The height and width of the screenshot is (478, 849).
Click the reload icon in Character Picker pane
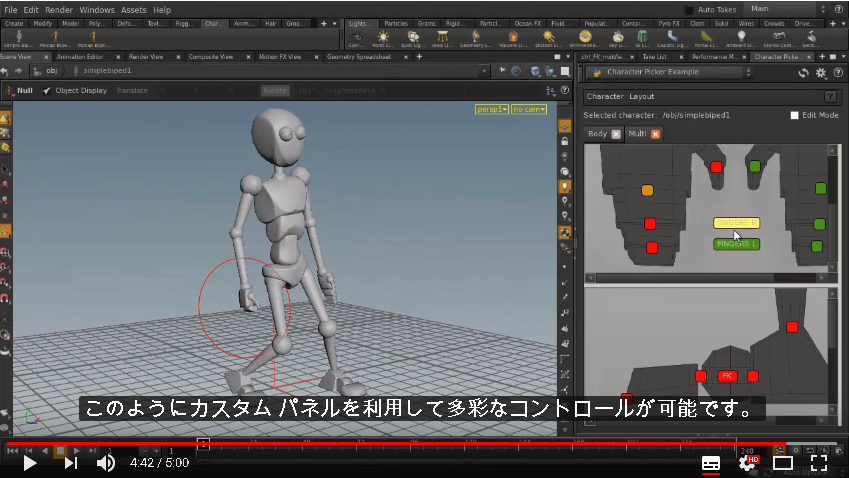tap(804, 73)
